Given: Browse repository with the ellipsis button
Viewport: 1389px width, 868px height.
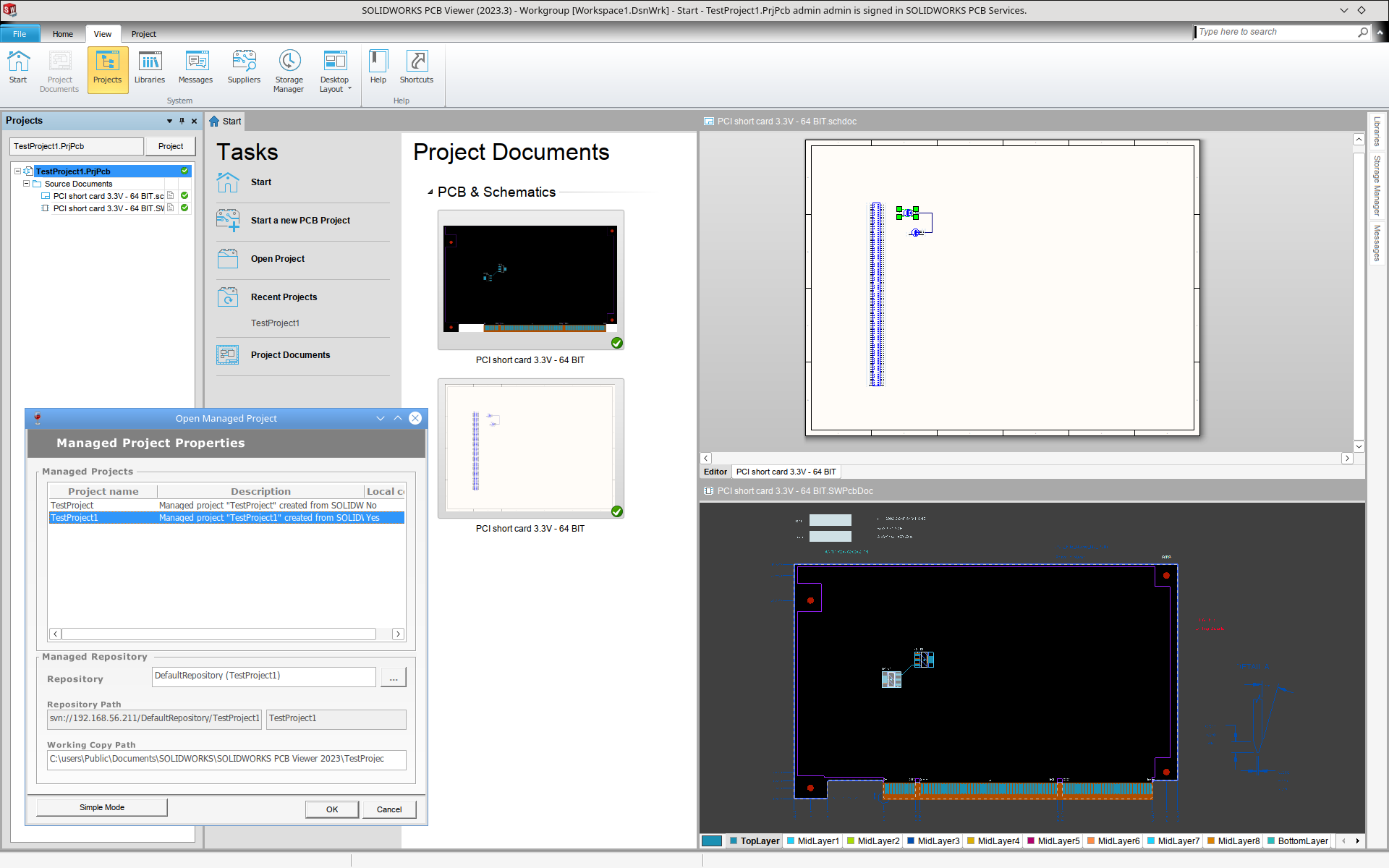Looking at the screenshot, I should click(x=394, y=677).
